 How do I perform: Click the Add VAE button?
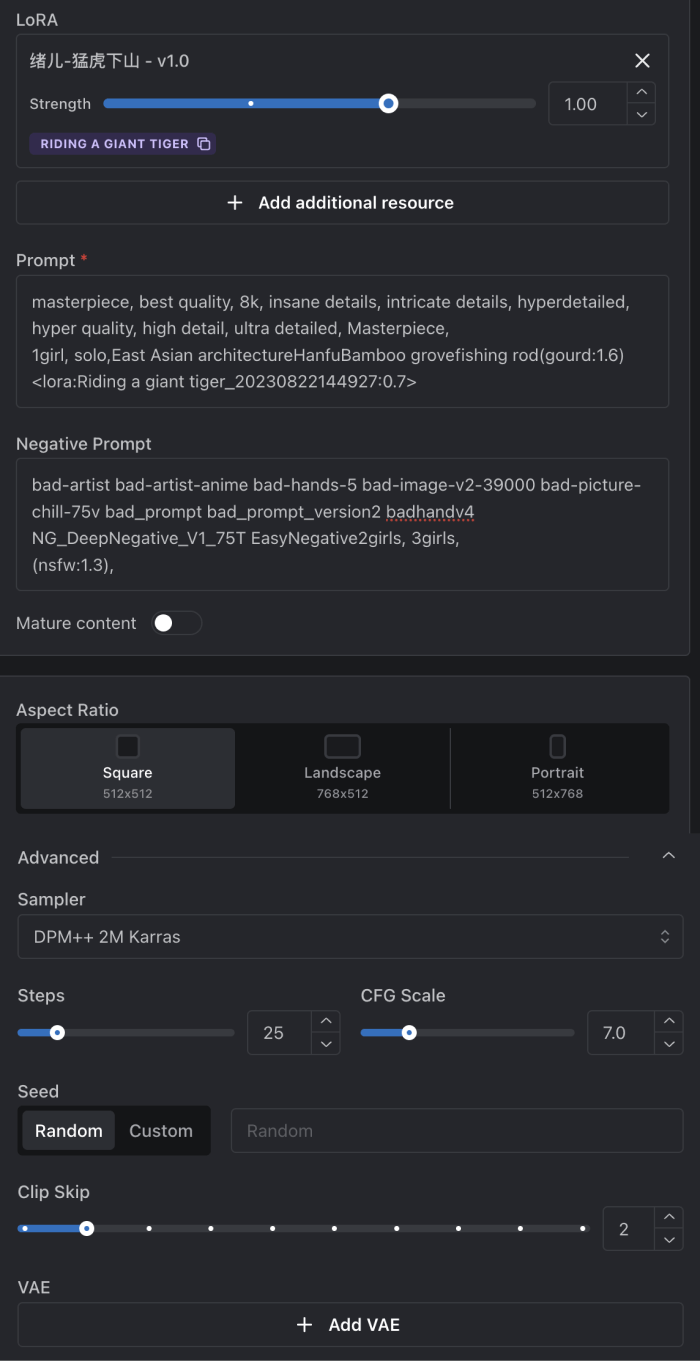pyautogui.click(x=350, y=1325)
